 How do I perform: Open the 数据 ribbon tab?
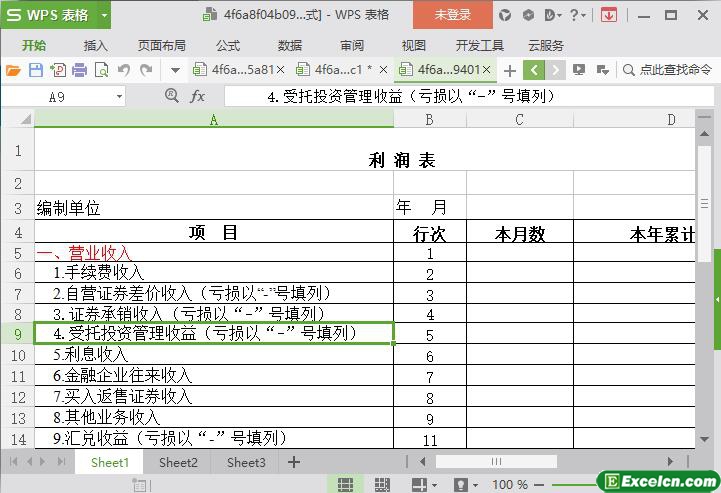[290, 46]
